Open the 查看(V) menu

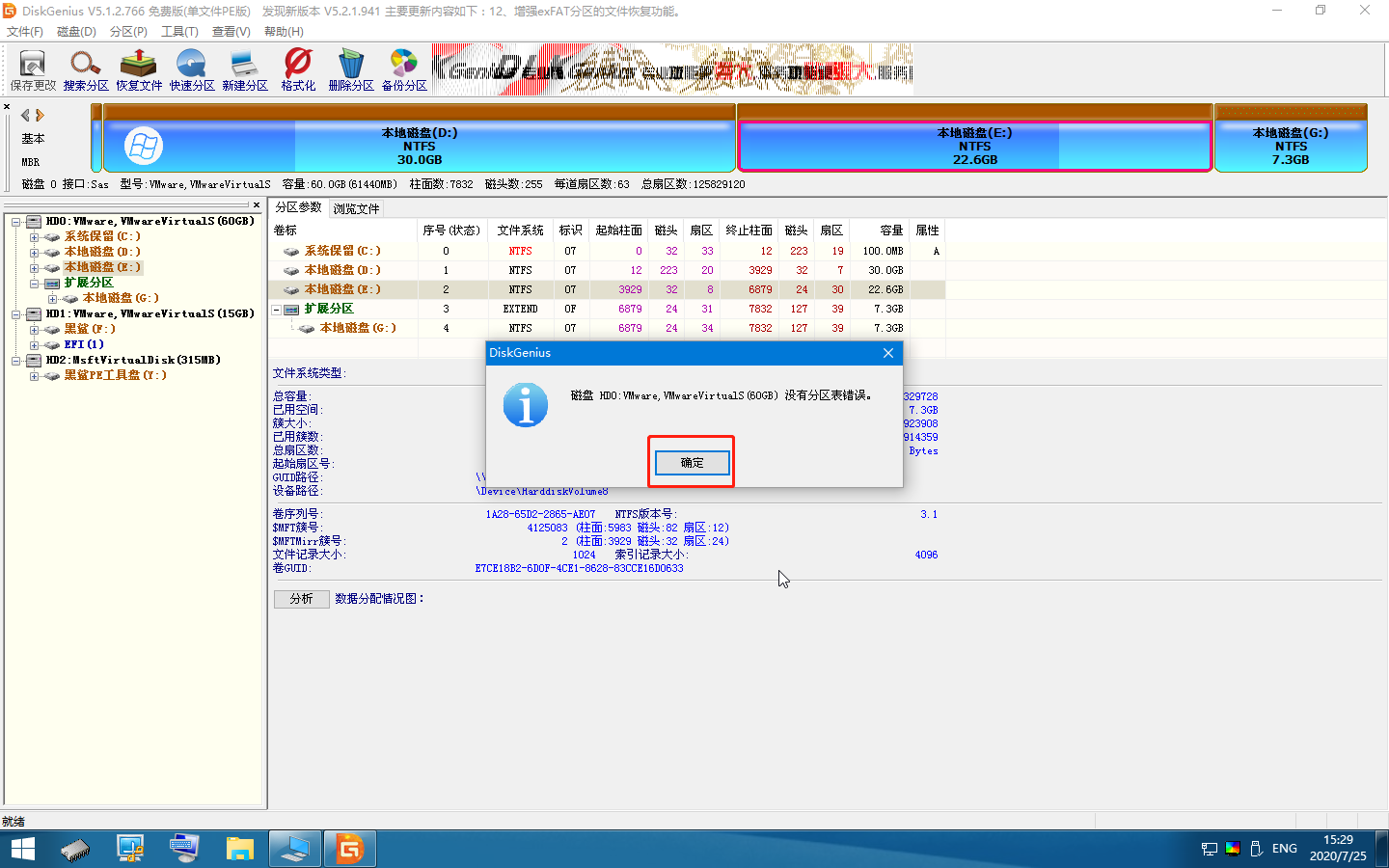click(x=231, y=32)
